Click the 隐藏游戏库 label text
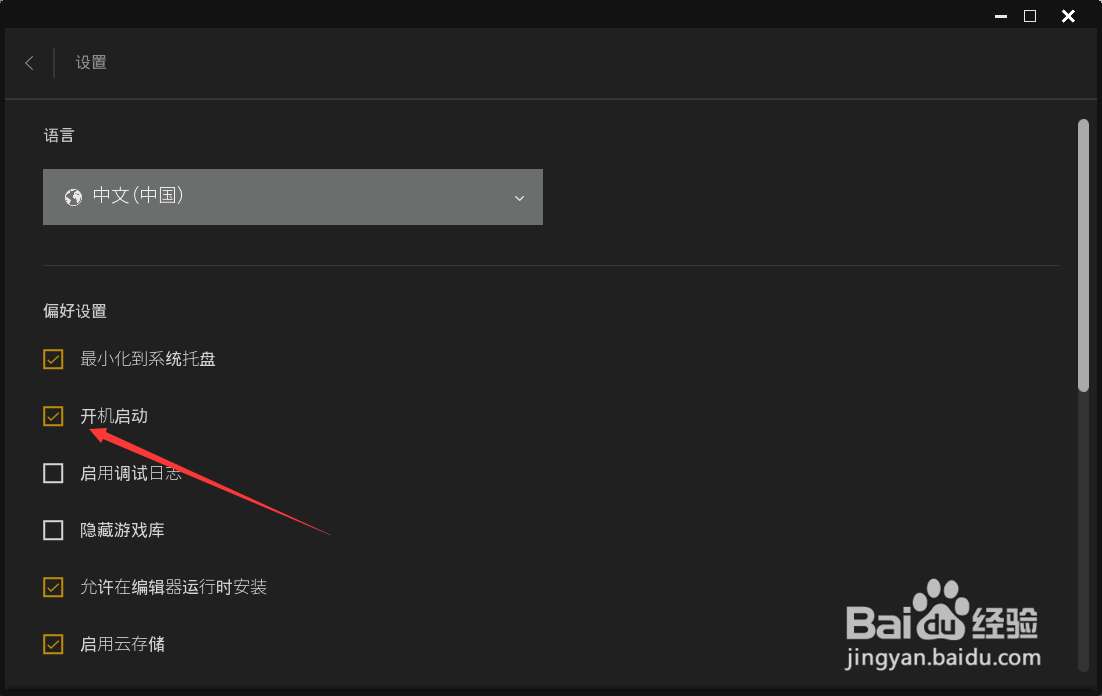The image size is (1102, 696). coord(122,530)
